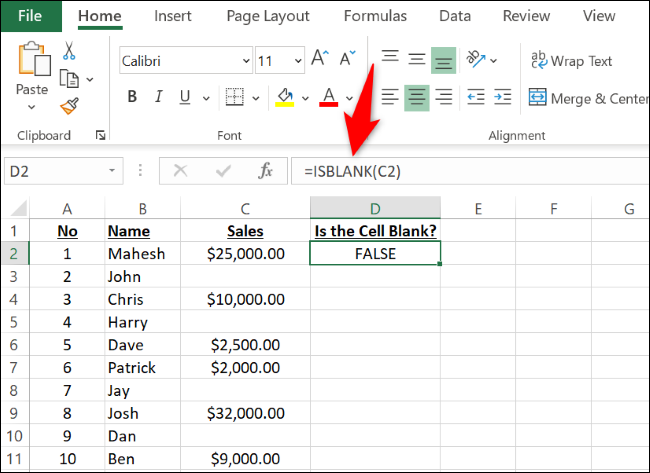This screenshot has height=473, width=650.
Task: Click the Name Box showing D2
Action: [x=60, y=171]
